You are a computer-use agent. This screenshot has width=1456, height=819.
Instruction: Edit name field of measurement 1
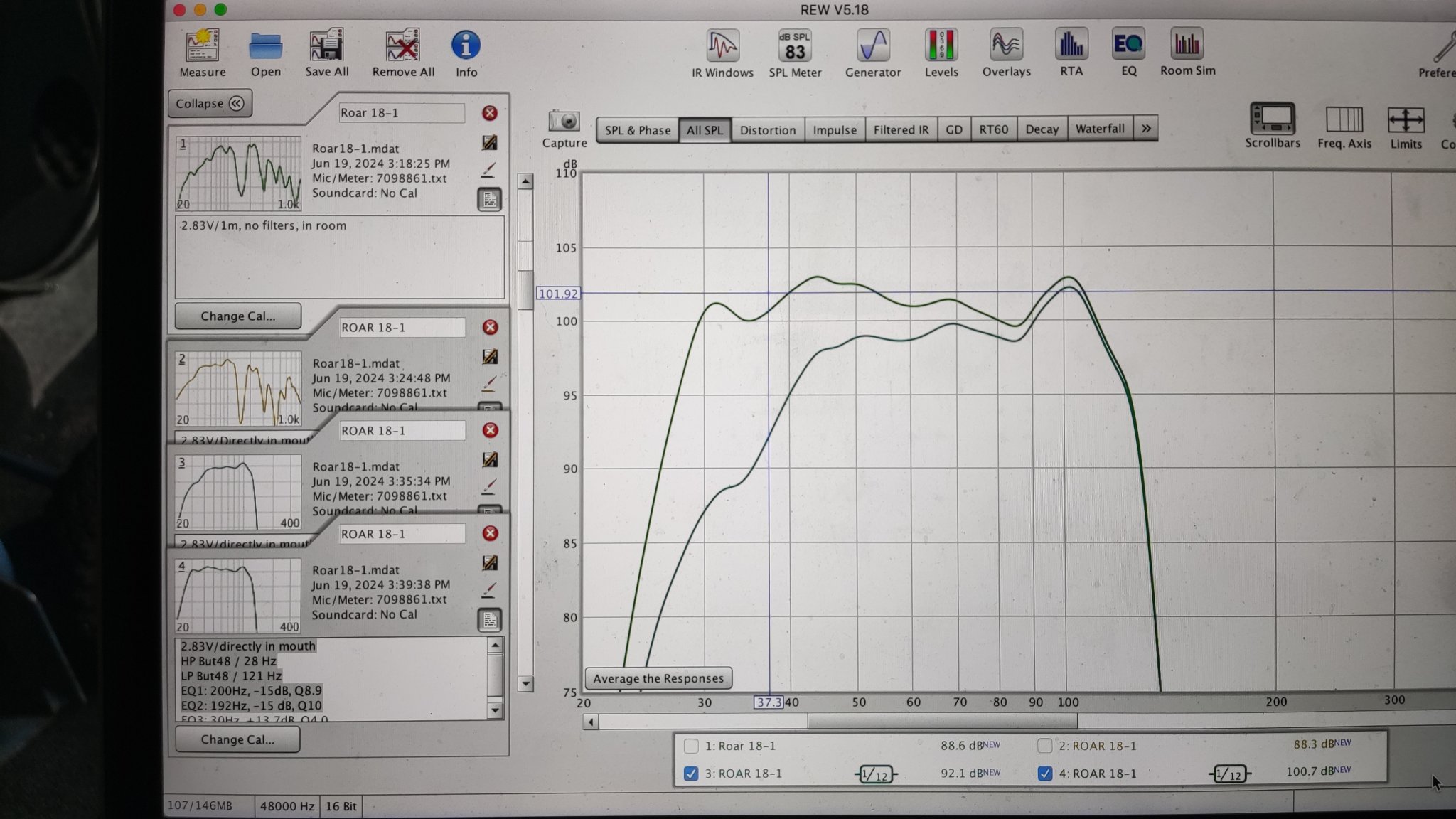point(401,113)
